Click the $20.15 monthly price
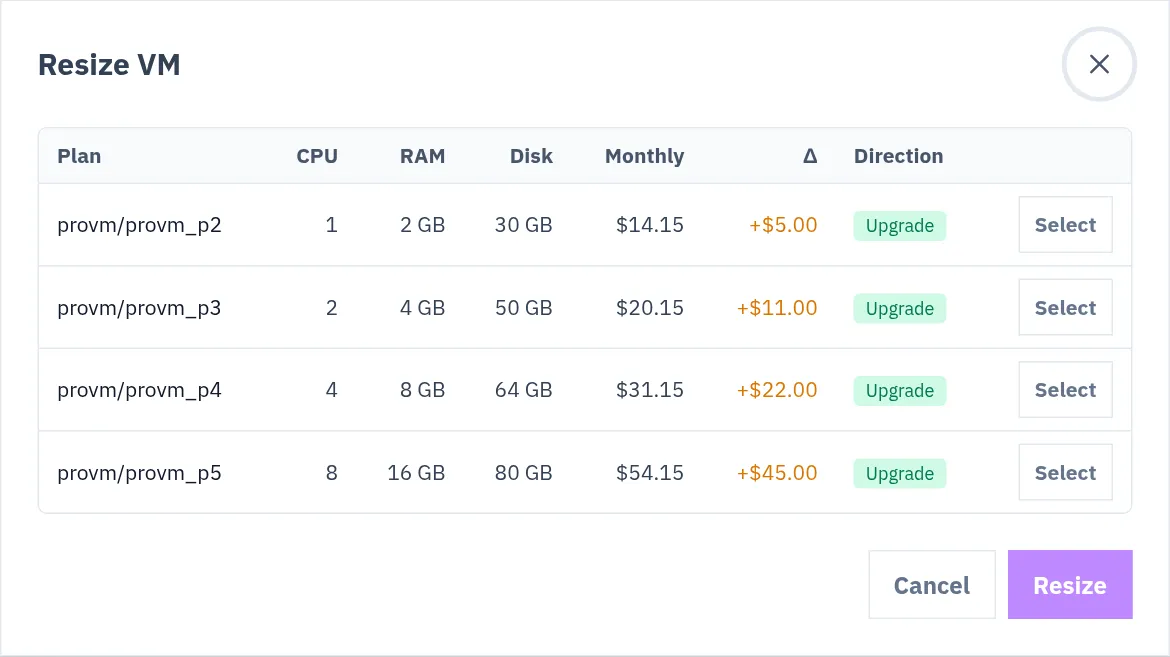Image resolution: width=1170 pixels, height=657 pixels. click(650, 308)
